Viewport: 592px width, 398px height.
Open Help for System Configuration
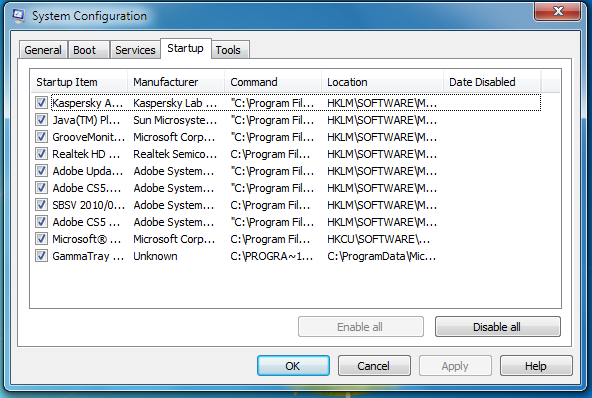coord(536,366)
